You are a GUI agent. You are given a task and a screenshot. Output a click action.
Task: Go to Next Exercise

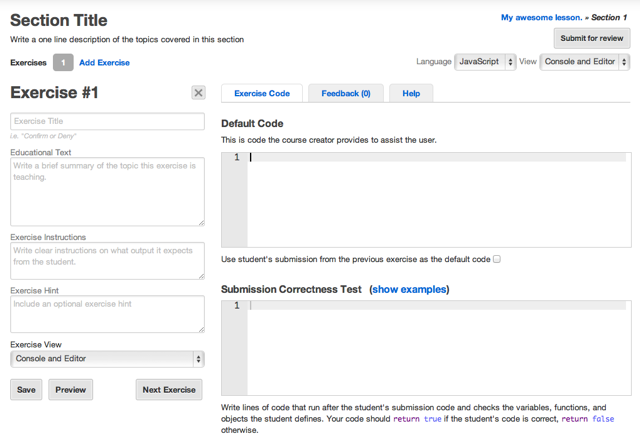coord(169,390)
